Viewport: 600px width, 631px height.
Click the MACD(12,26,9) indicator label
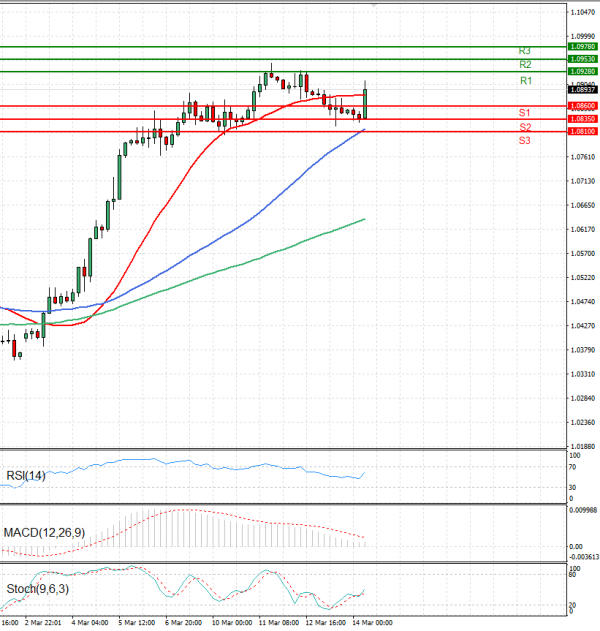(44, 533)
